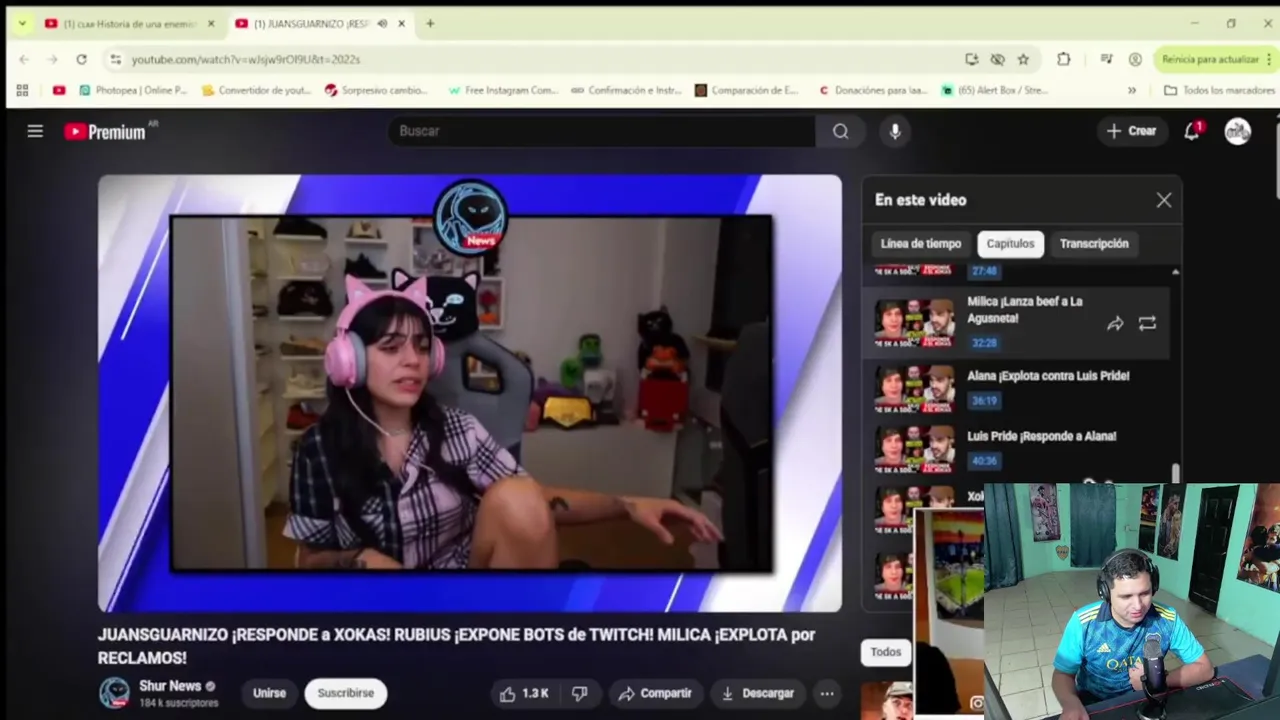
Task: Start voice search with microphone icon
Action: [x=895, y=131]
